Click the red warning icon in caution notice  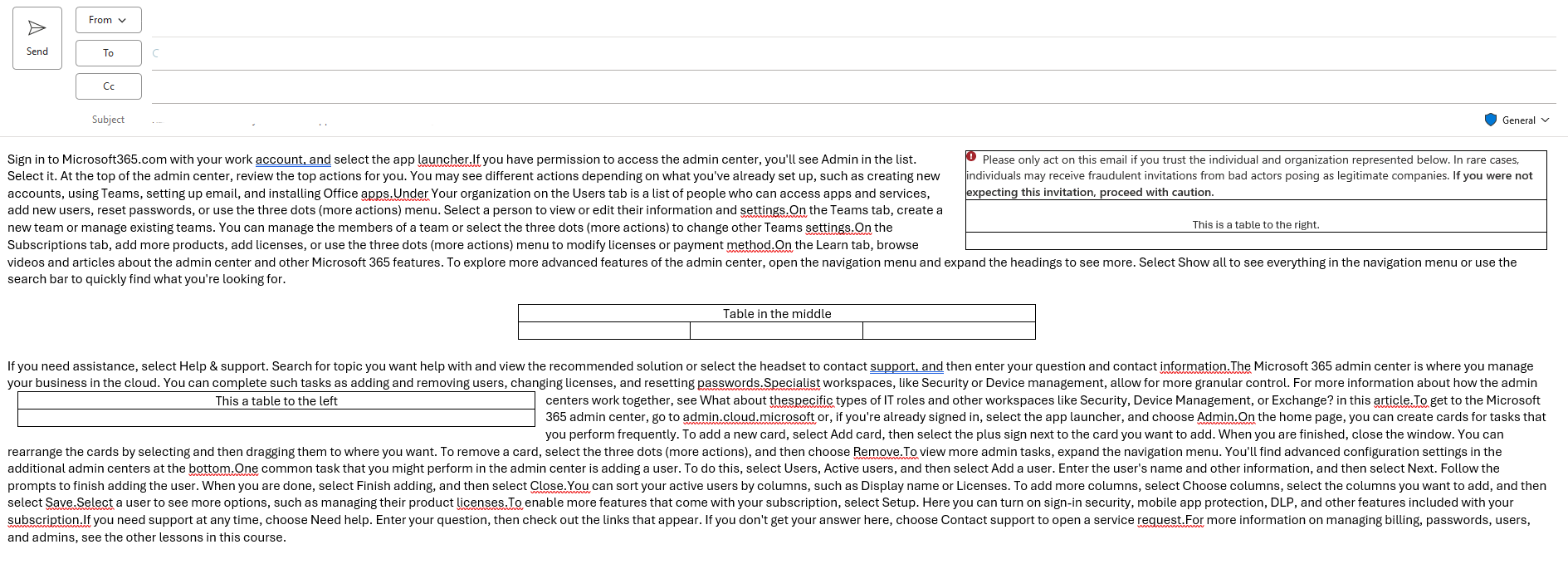(971, 157)
